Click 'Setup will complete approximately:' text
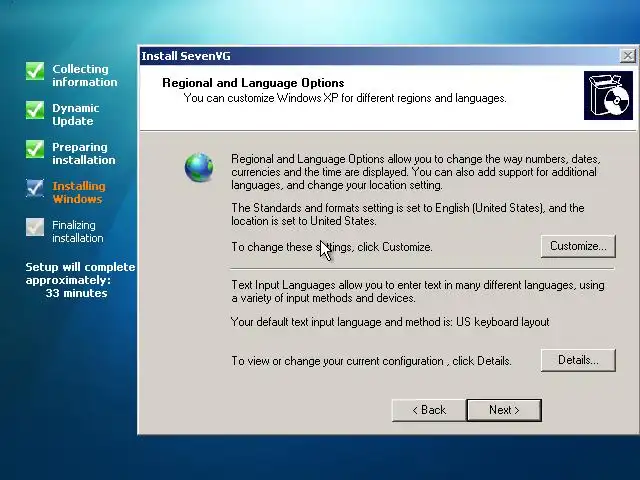Viewport: 640px width, 480px height. click(80, 273)
